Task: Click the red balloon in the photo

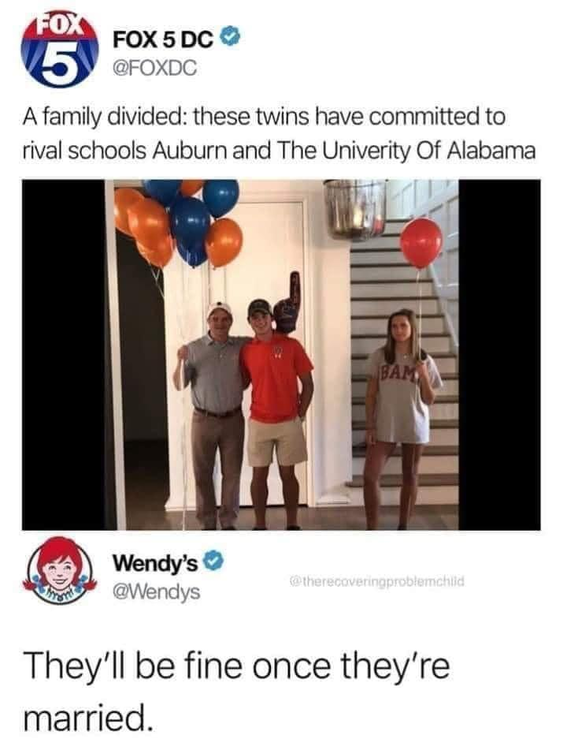Action: (421, 243)
